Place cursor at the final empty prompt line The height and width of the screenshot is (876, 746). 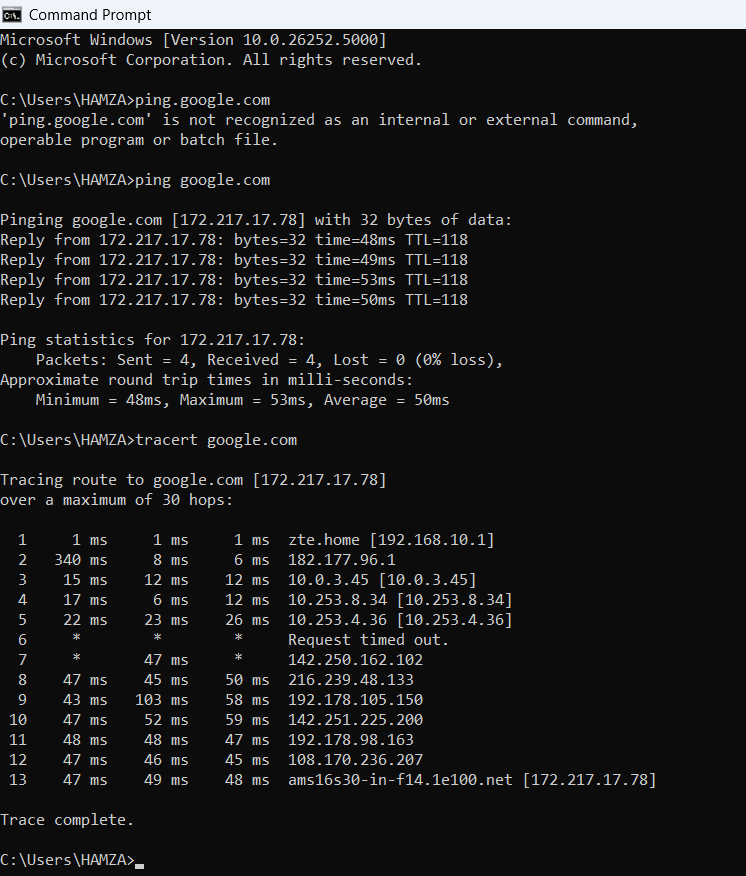click(139, 860)
